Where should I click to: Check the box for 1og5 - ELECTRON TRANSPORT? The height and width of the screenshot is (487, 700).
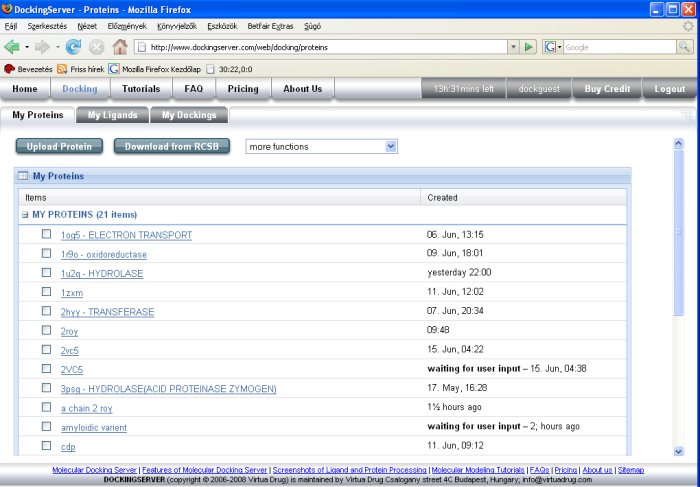(46, 234)
